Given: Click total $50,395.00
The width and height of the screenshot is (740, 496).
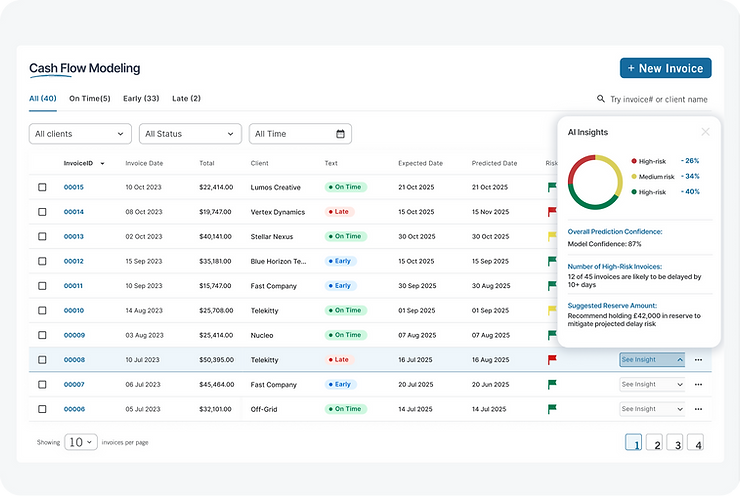Looking at the screenshot, I should pyautogui.click(x=216, y=360).
